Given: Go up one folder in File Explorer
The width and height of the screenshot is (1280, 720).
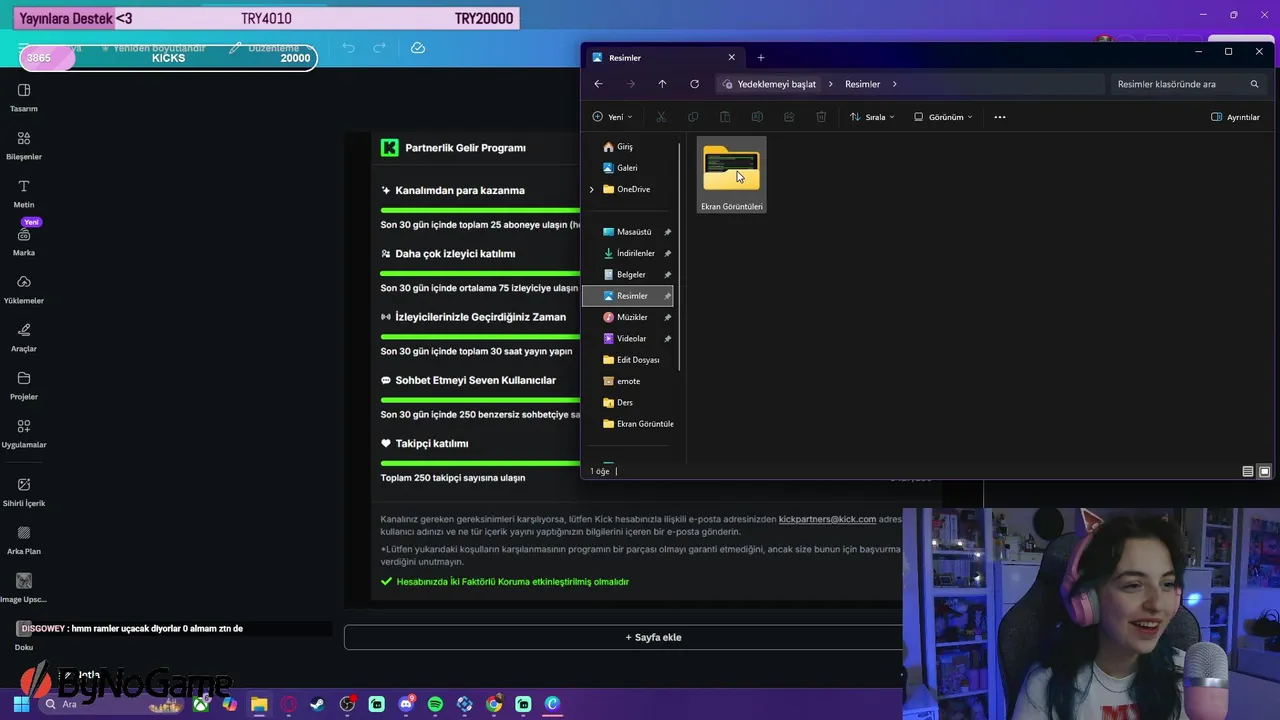Looking at the screenshot, I should coord(662,84).
